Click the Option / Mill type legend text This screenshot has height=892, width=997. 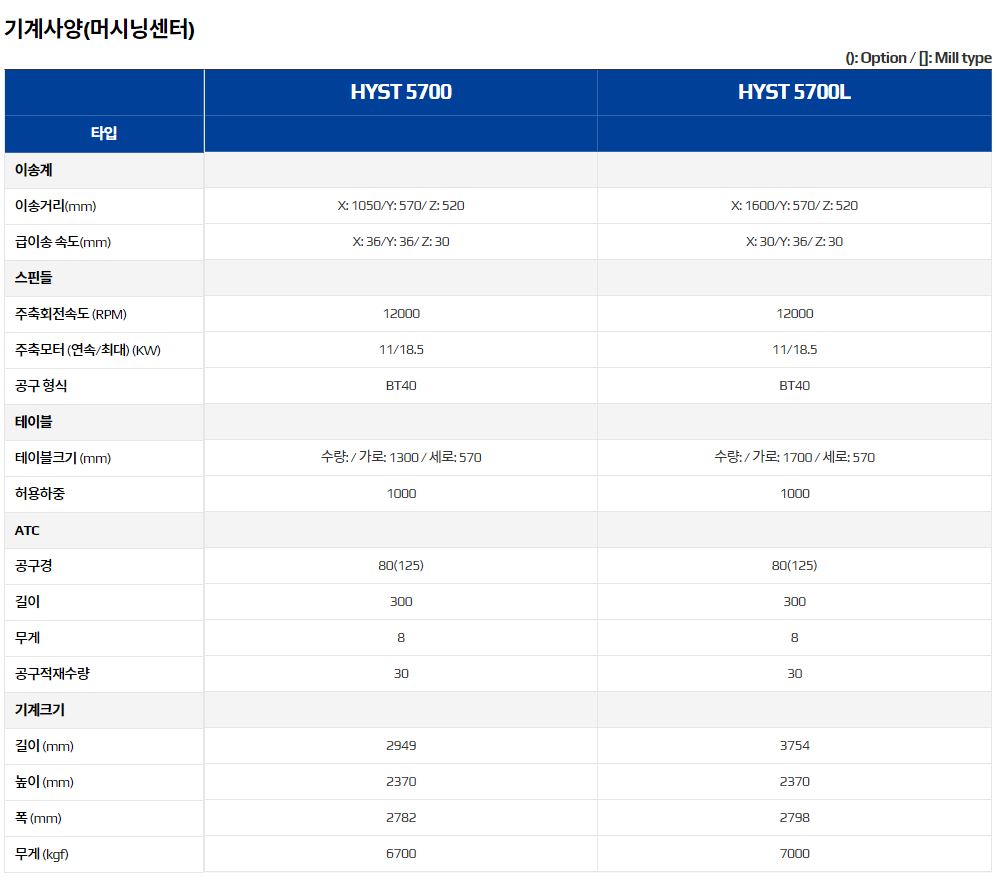coord(918,58)
